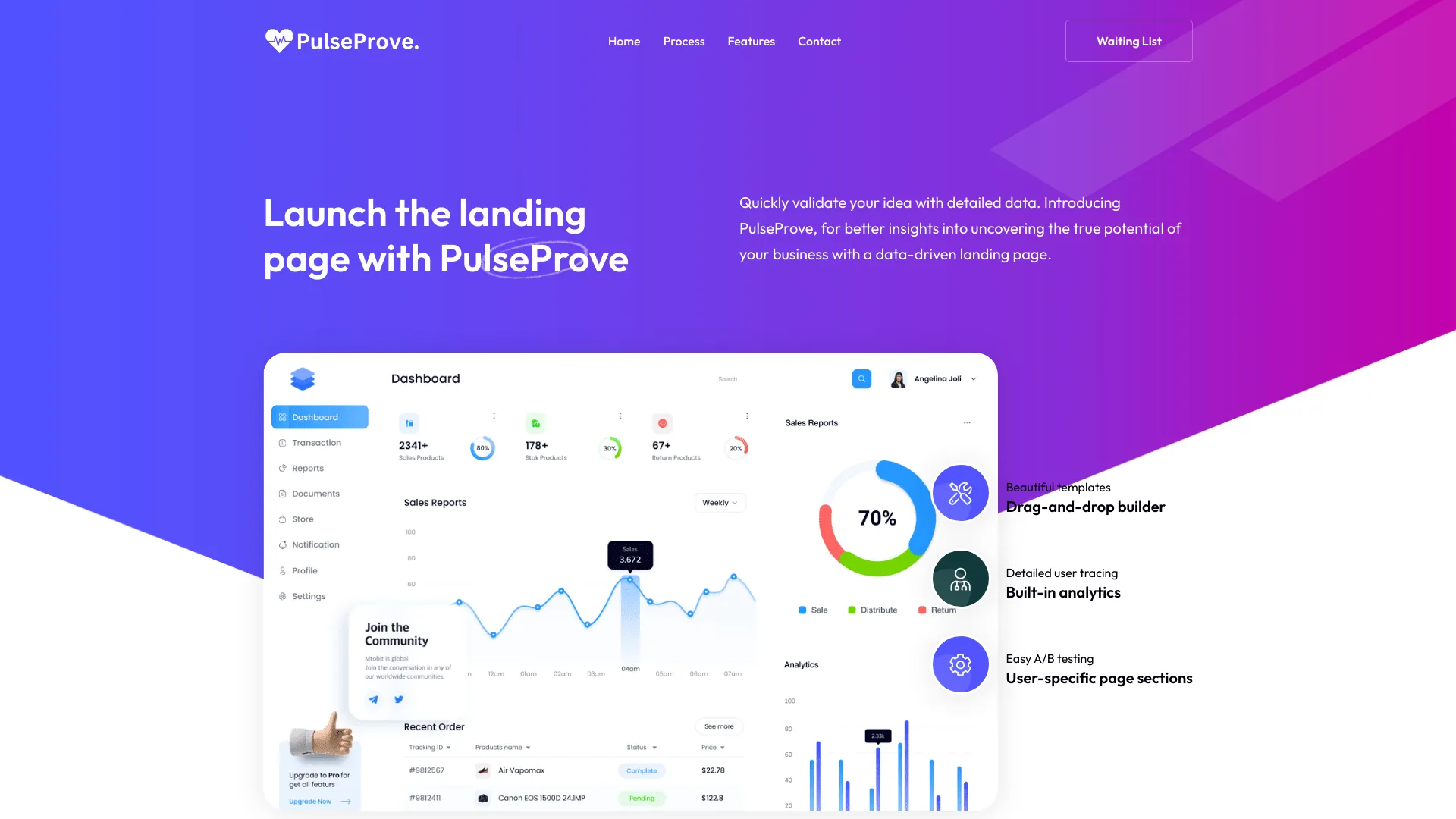Click the Features navigation menu item
The height and width of the screenshot is (819, 1456).
tap(751, 41)
